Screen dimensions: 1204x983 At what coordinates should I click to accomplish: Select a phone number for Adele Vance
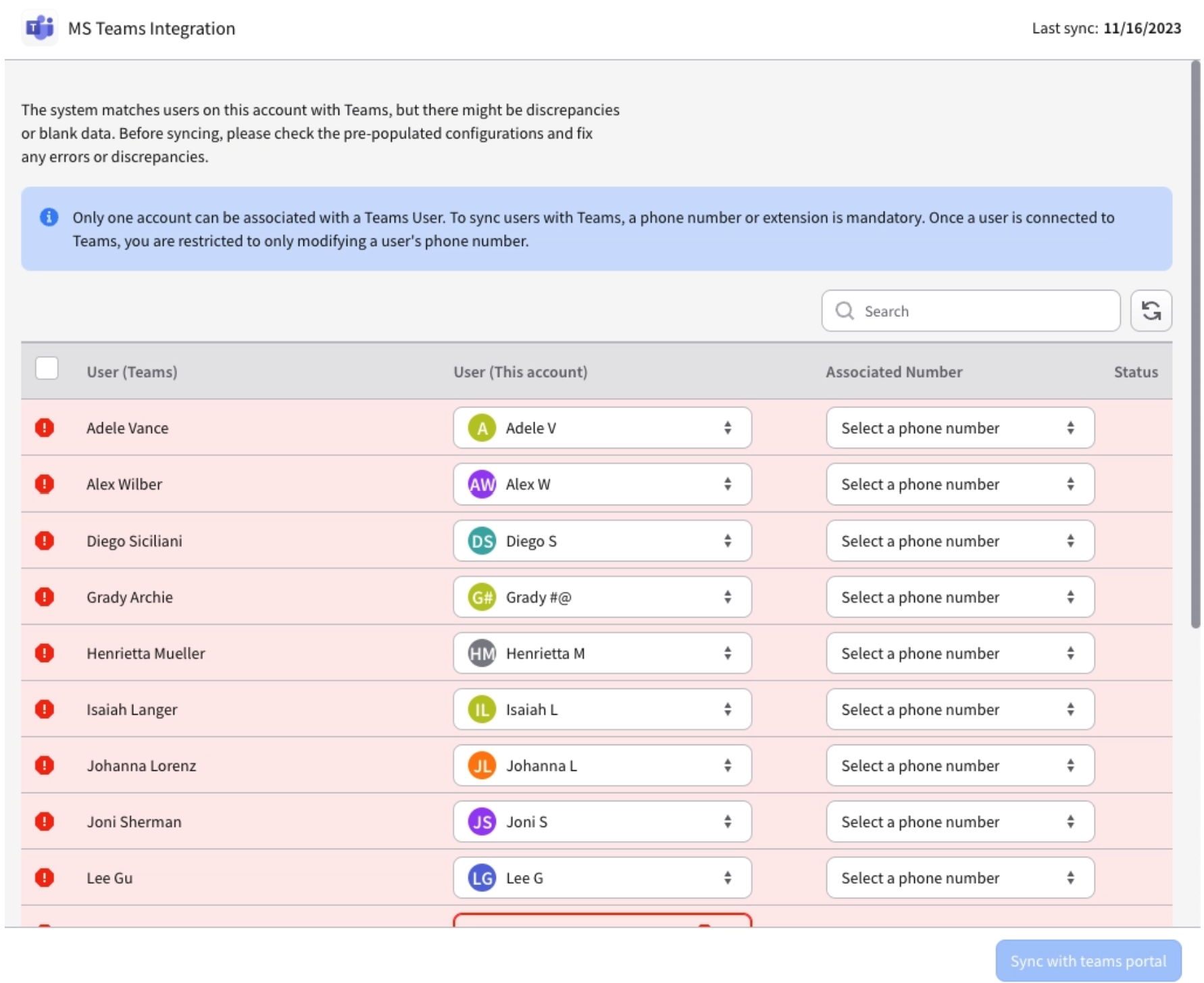tap(960, 428)
